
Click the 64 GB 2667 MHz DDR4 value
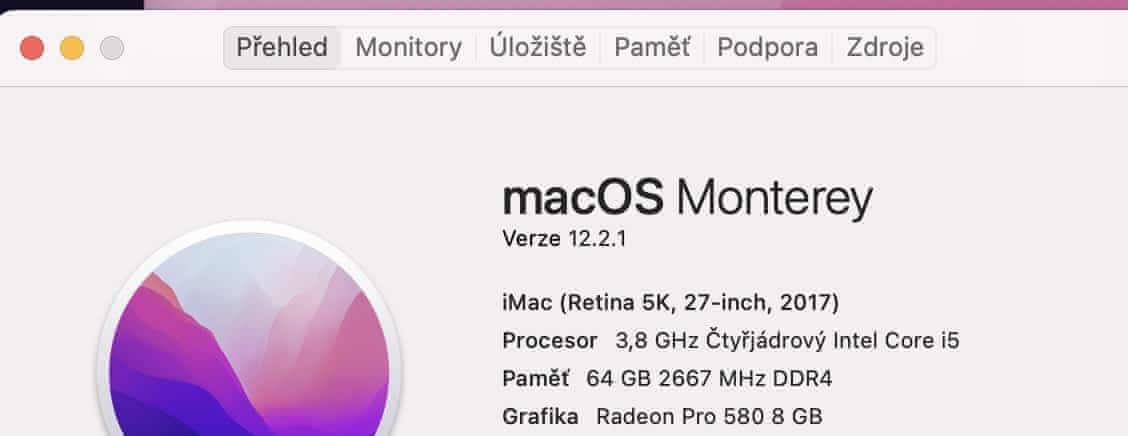pos(709,379)
